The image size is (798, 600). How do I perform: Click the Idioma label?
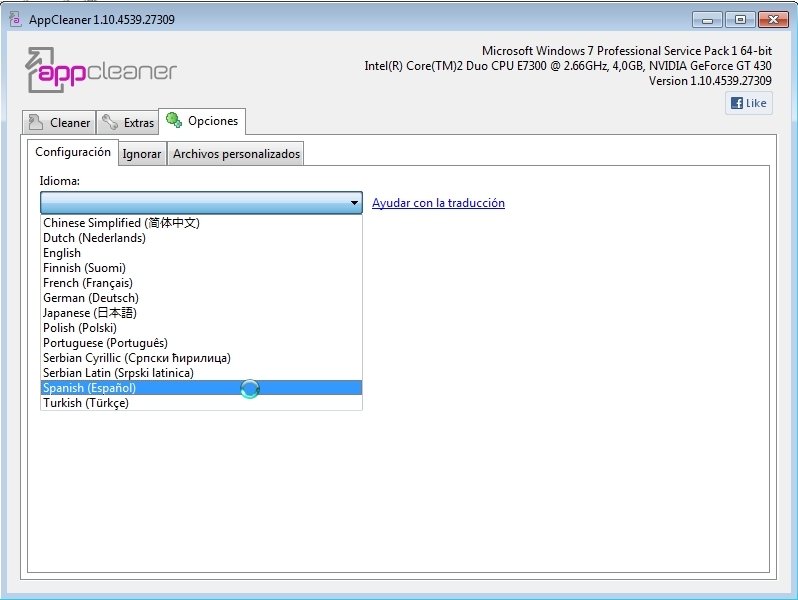pos(60,181)
